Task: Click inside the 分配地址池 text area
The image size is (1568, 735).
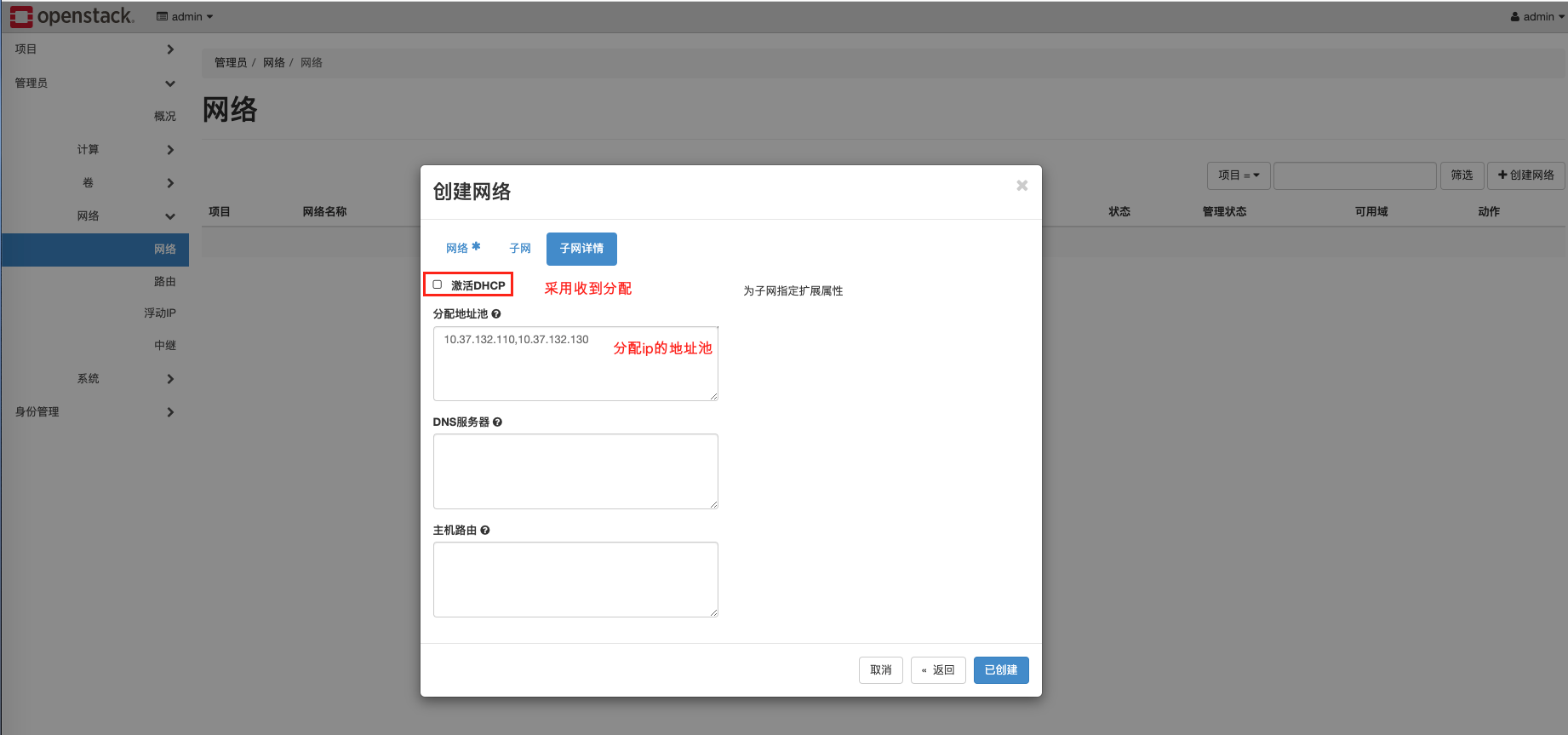Action: (x=575, y=364)
